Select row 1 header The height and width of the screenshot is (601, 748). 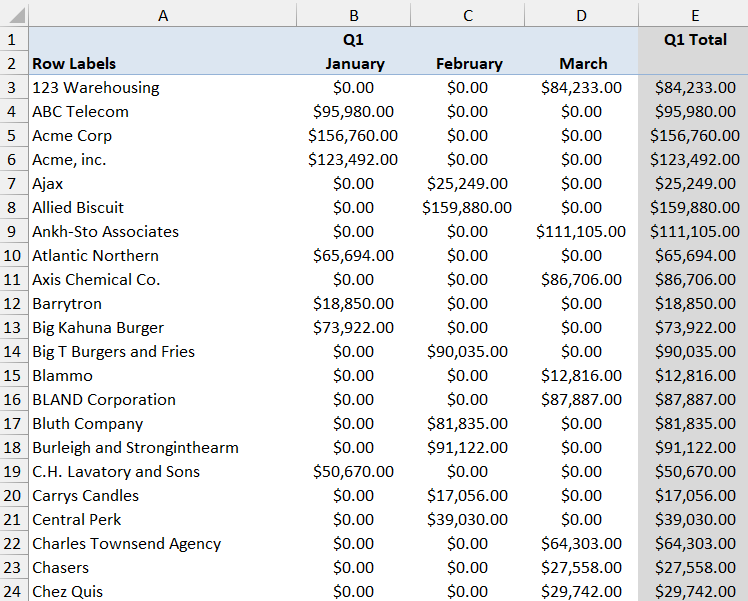(x=12, y=39)
